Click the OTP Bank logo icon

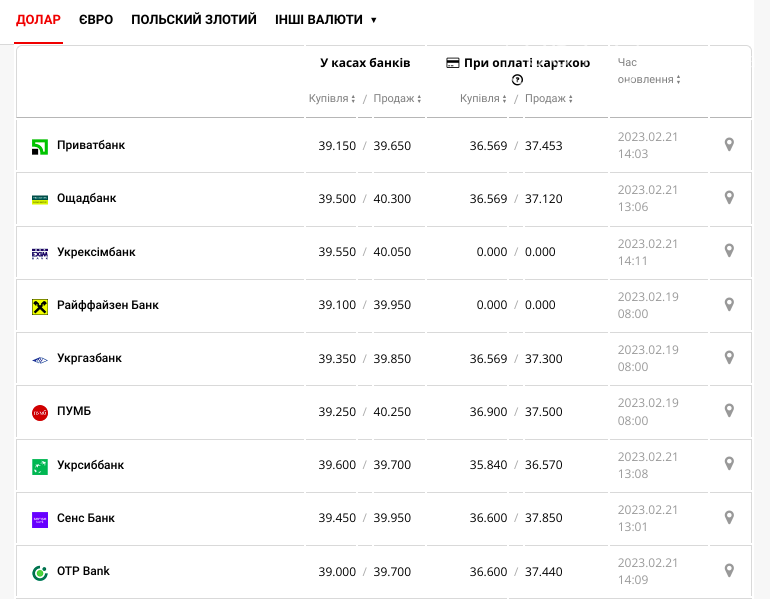click(x=40, y=573)
